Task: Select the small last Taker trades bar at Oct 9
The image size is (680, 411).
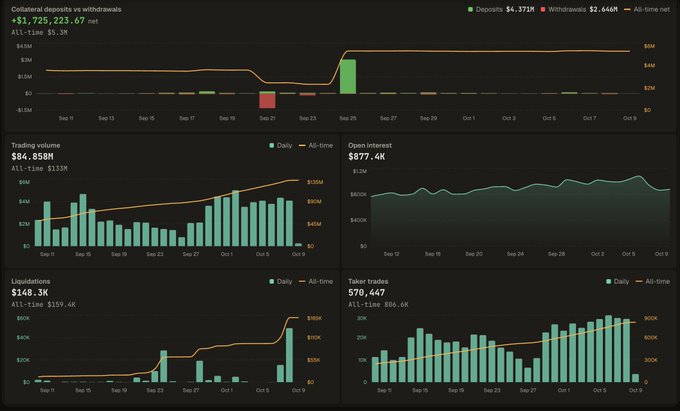Action: pyautogui.click(x=635, y=378)
